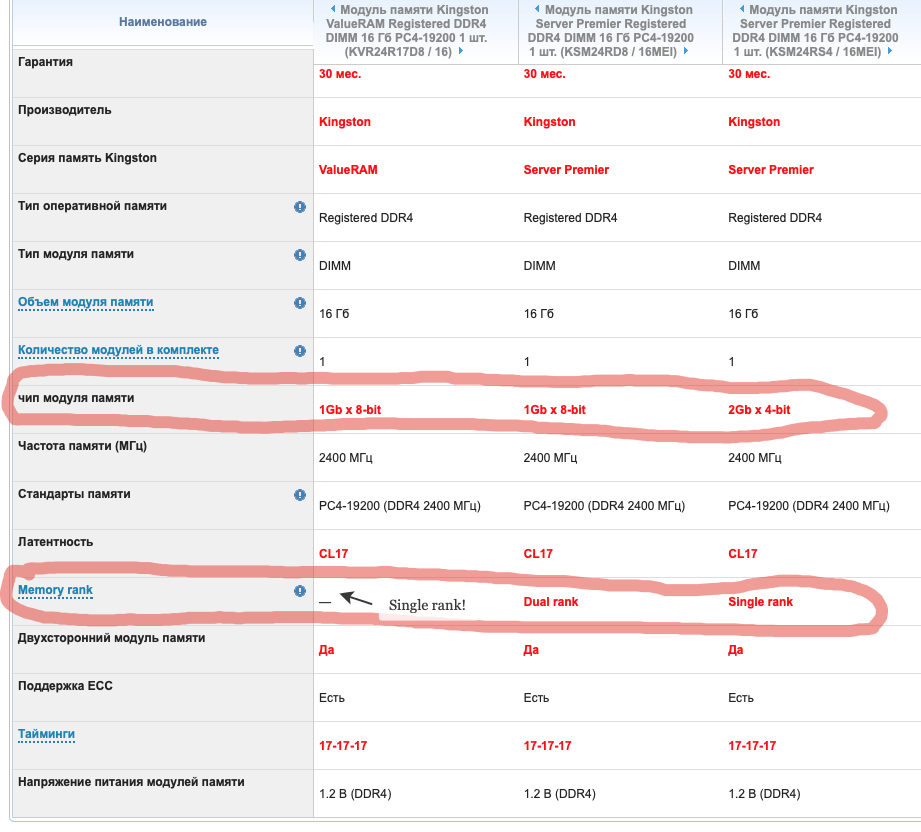Click the Dual rank value
The image size is (921, 832).
(x=551, y=602)
